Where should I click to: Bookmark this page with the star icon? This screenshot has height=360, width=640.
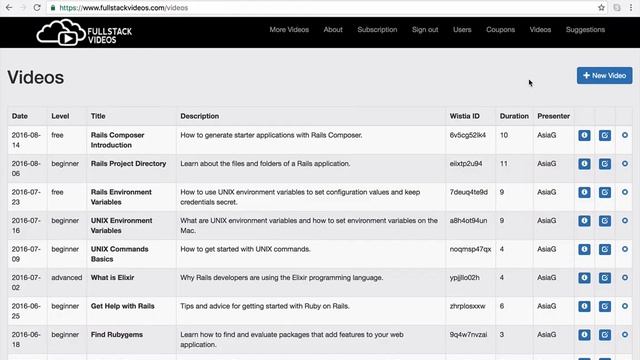[601, 8]
